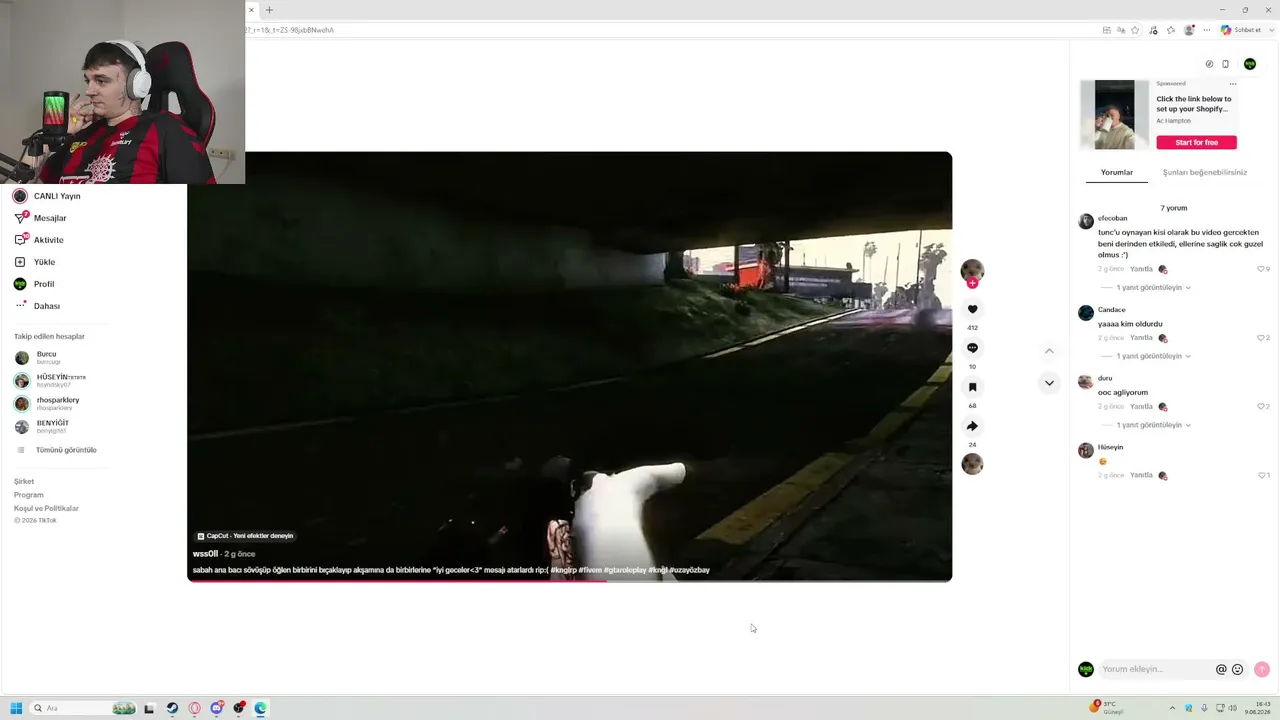Open the sponsored ad thumbnail
This screenshot has height=720, width=1280.
pyautogui.click(x=1114, y=115)
